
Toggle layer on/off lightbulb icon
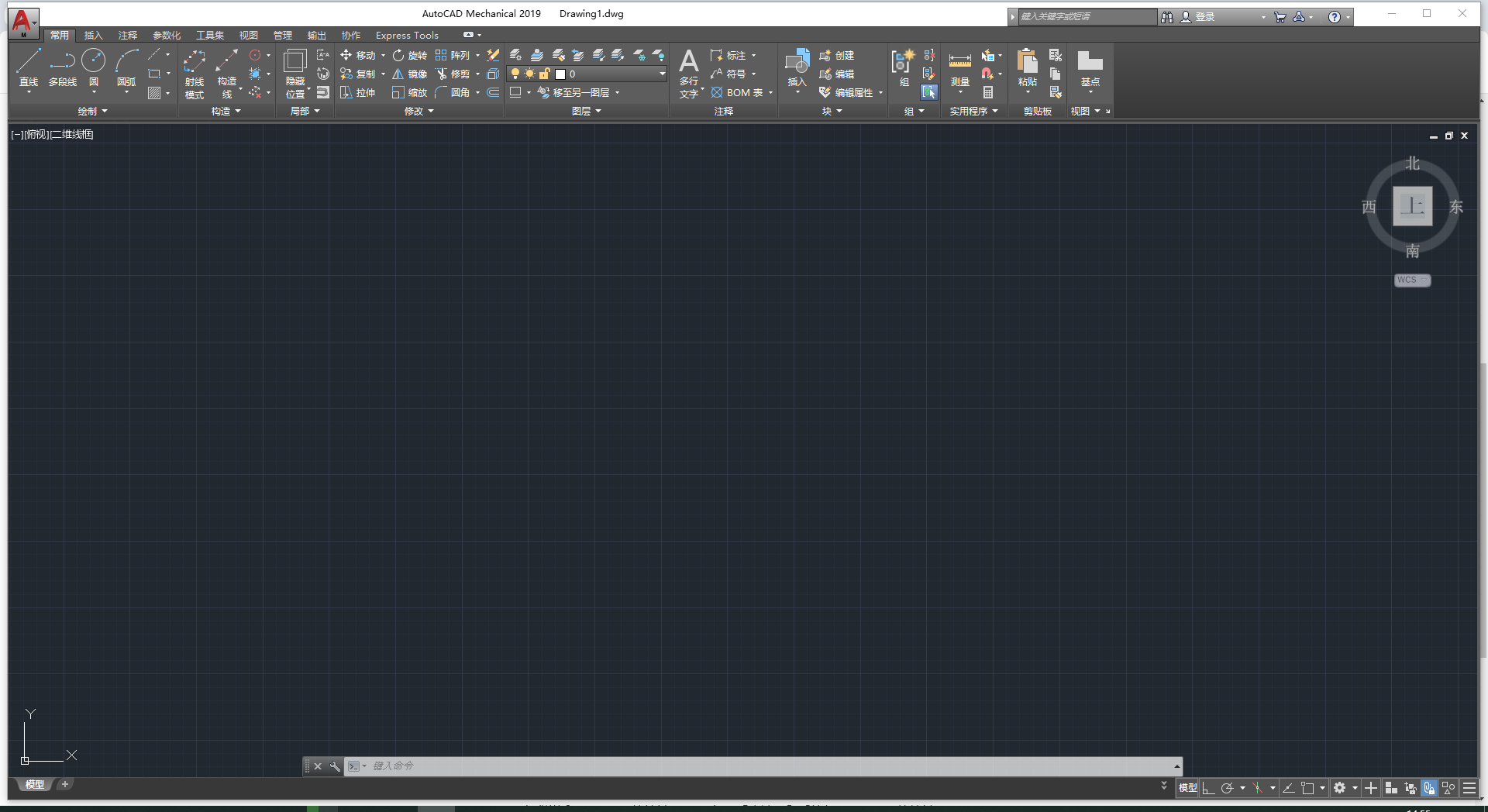click(x=515, y=74)
